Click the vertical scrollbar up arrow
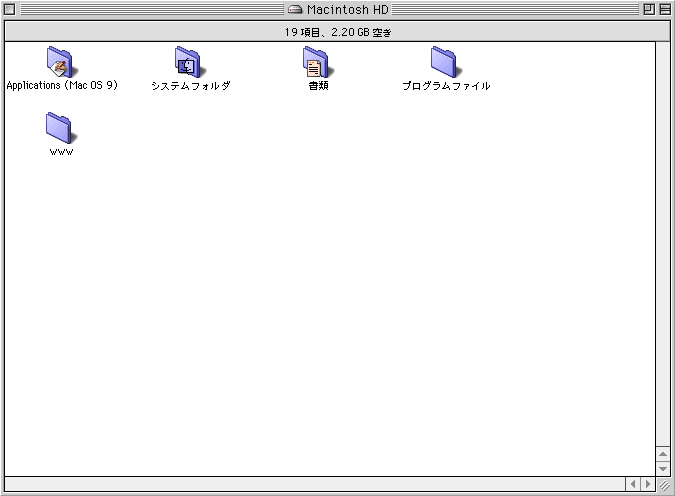 point(663,454)
